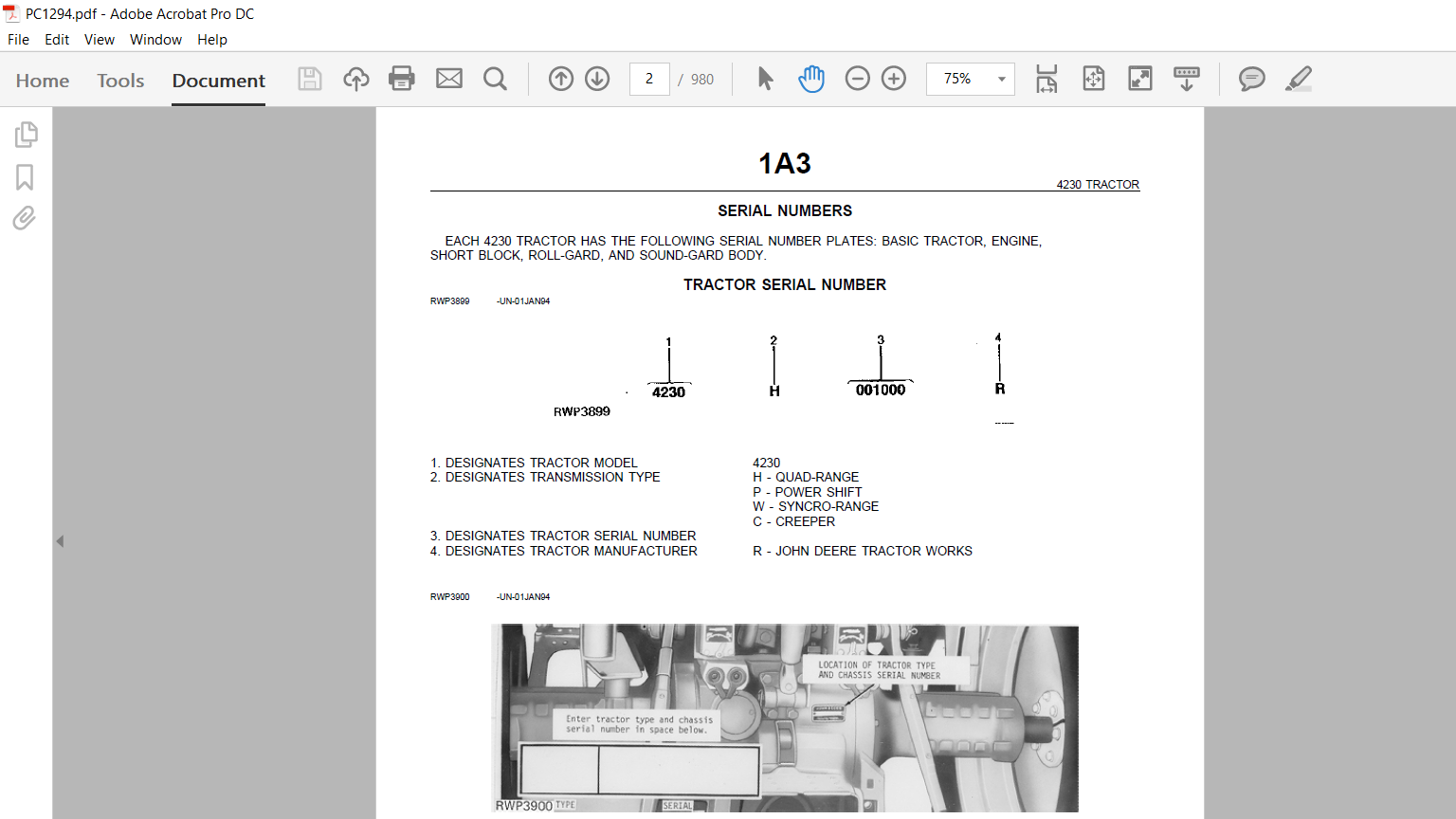The image size is (1456, 819).
Task: Click the '4230 TRACTOR' header text
Action: [1098, 185]
